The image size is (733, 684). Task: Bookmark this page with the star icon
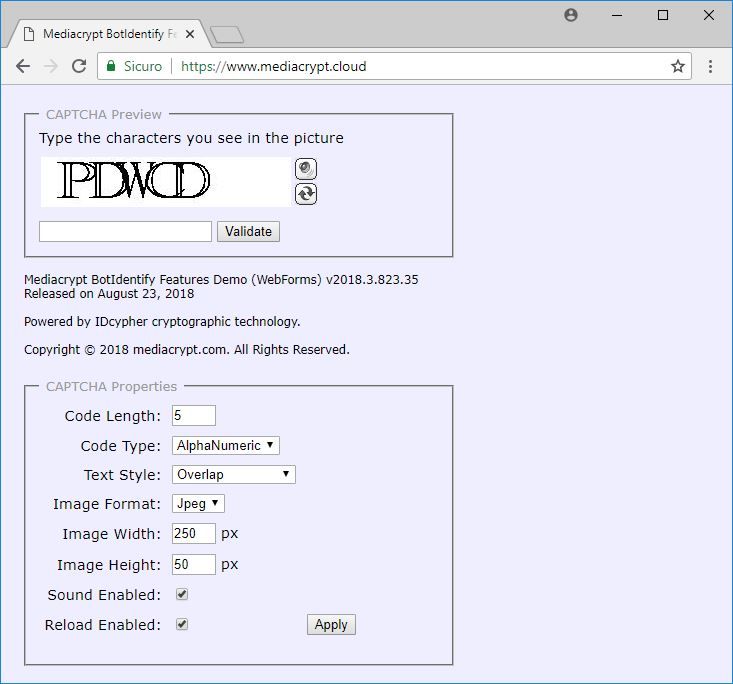(x=678, y=66)
